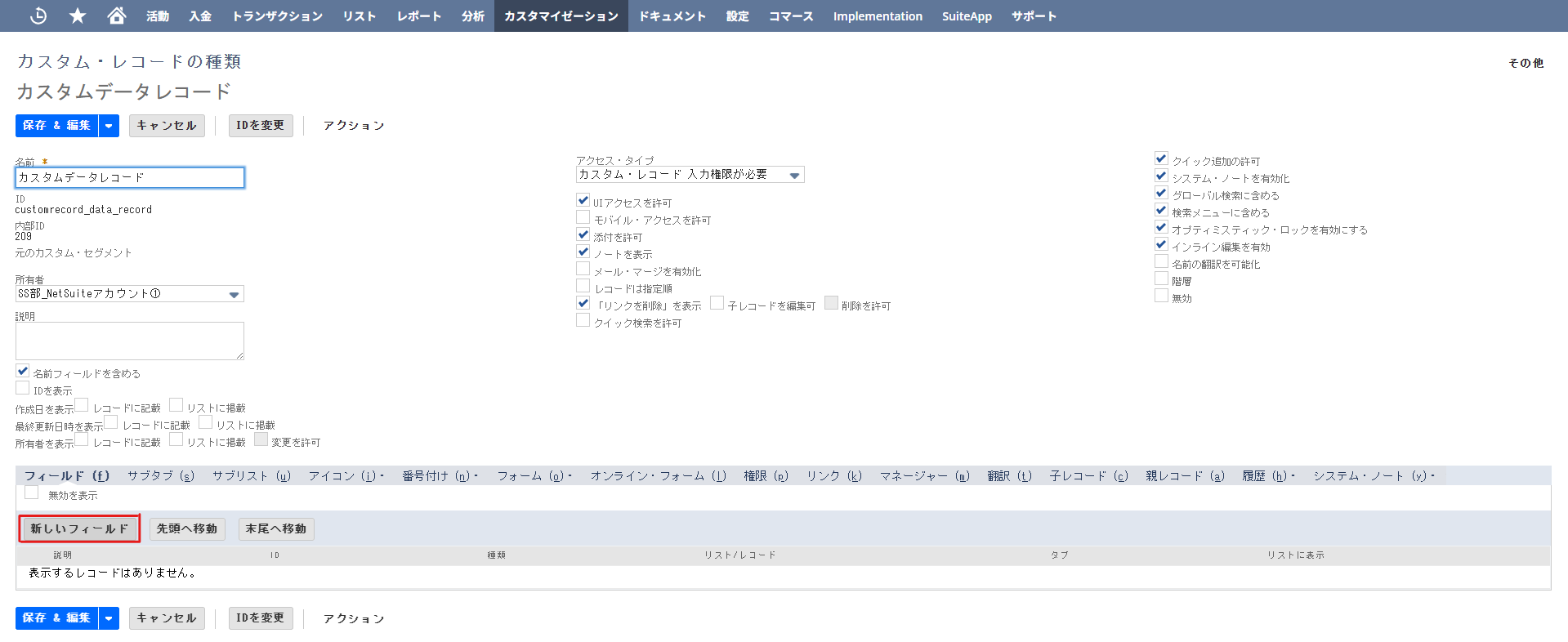
Task: Toggle IDを表示 checkbox
Action: click(23, 388)
